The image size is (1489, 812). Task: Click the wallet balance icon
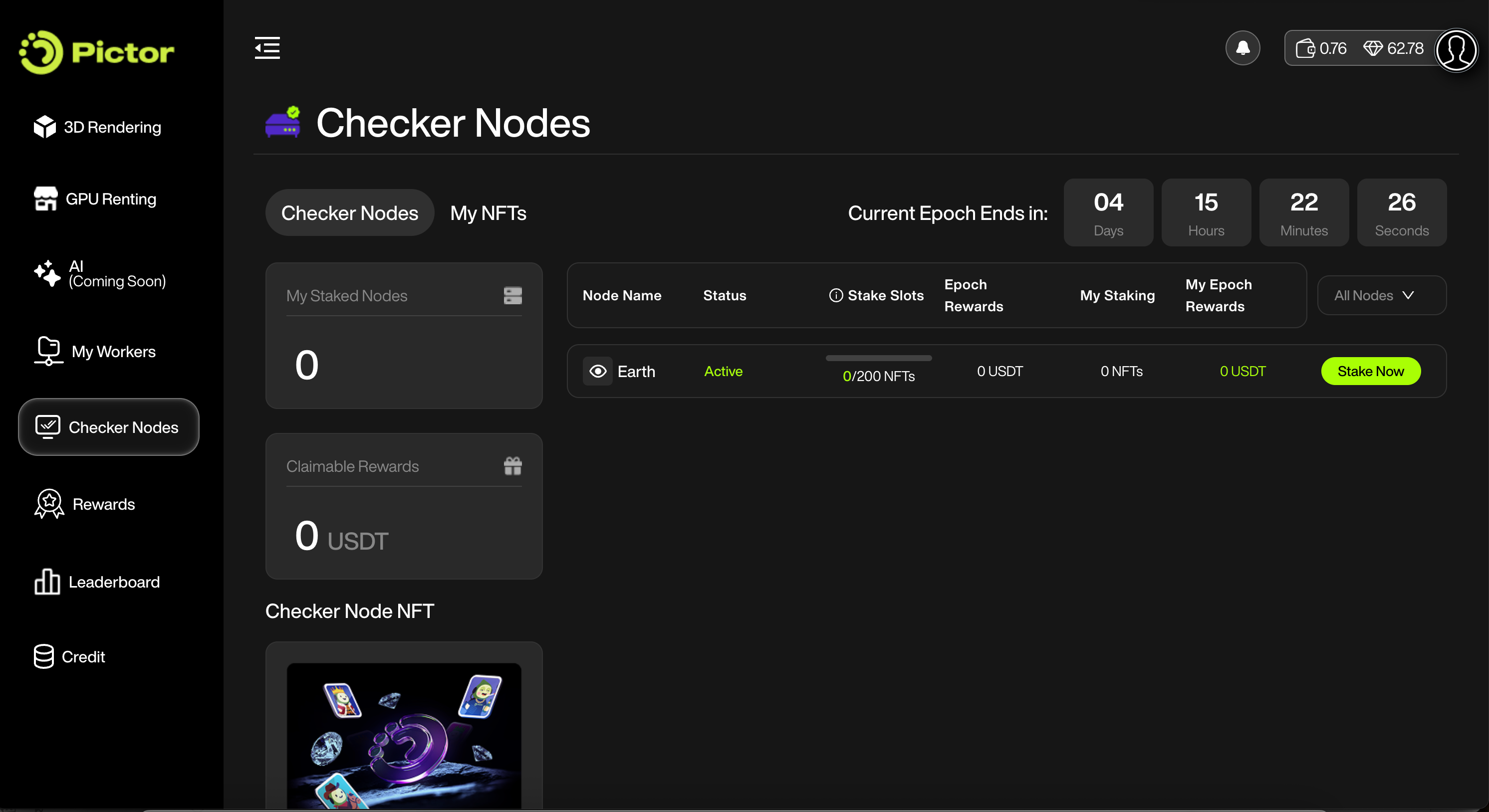tap(1304, 48)
